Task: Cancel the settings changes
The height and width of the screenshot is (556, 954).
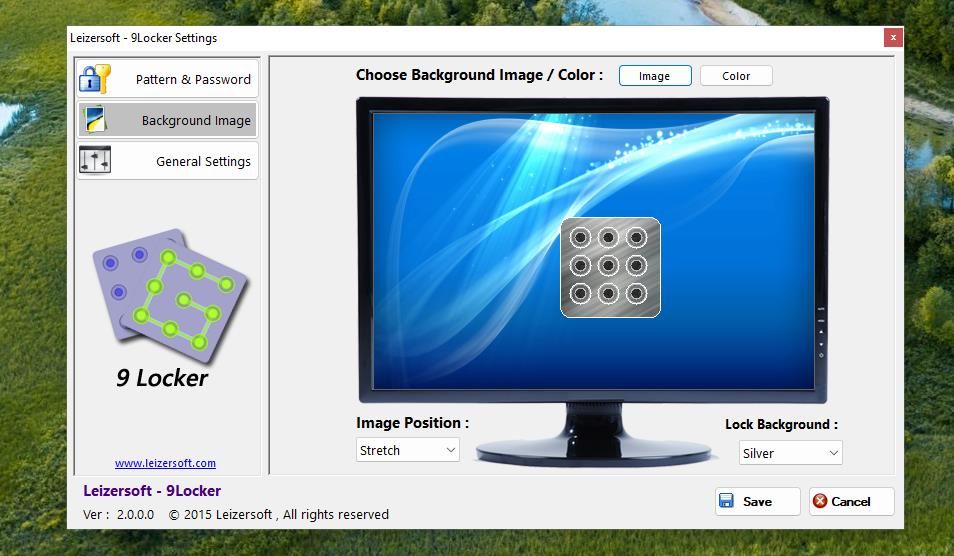Action: pos(851,501)
